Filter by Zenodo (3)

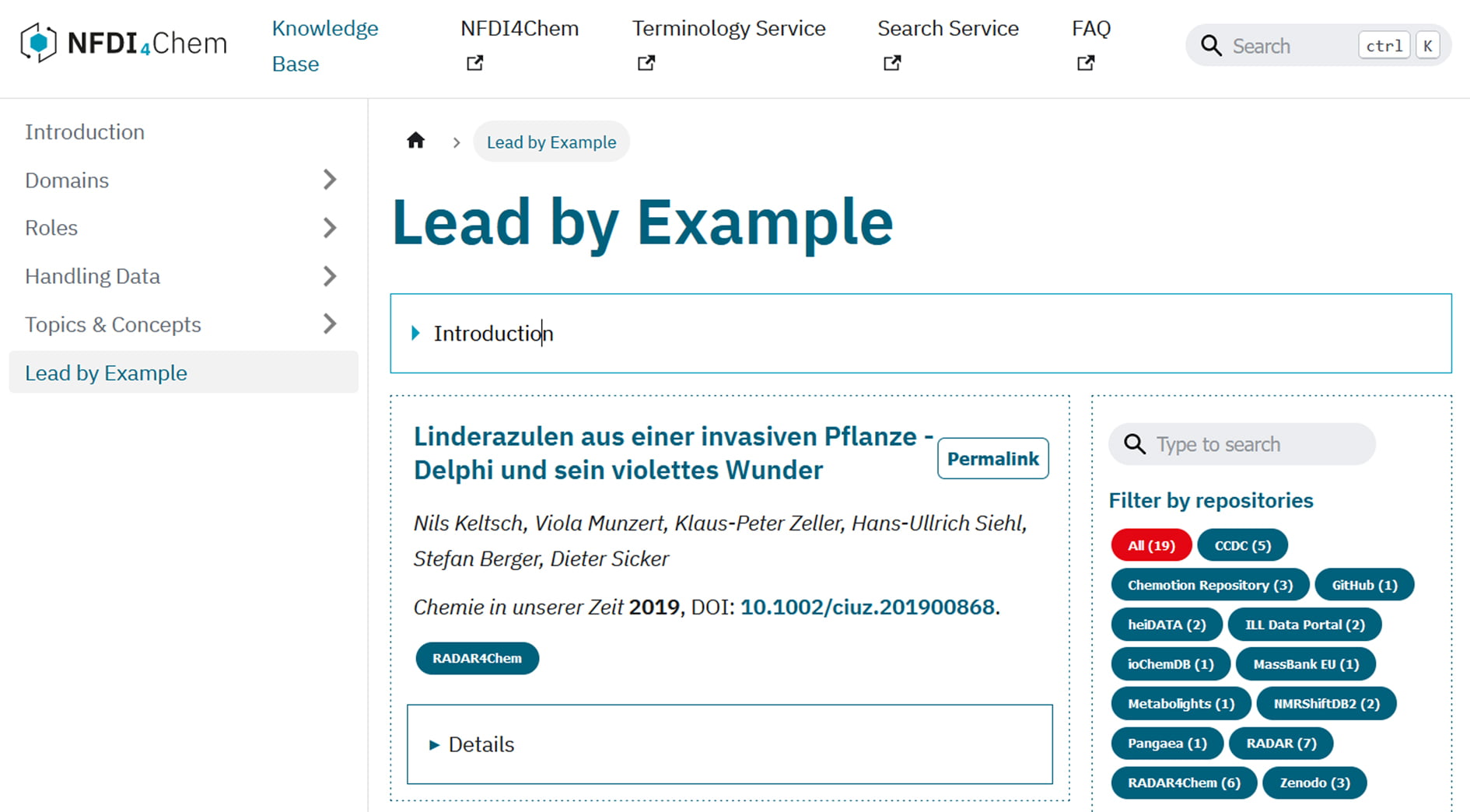tap(1314, 782)
